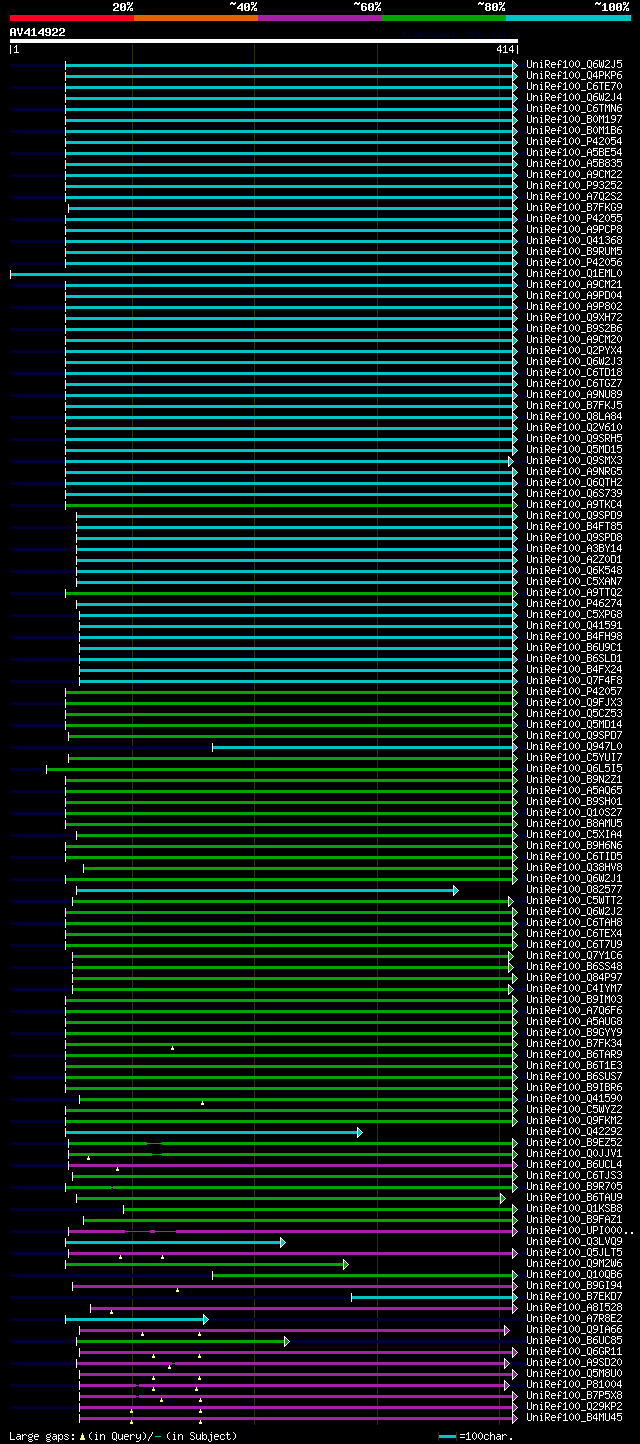Open hit UniRef100_B4MU45
Image resolution: width=640 pixels, height=1444 pixels.
pyautogui.click(x=574, y=1417)
